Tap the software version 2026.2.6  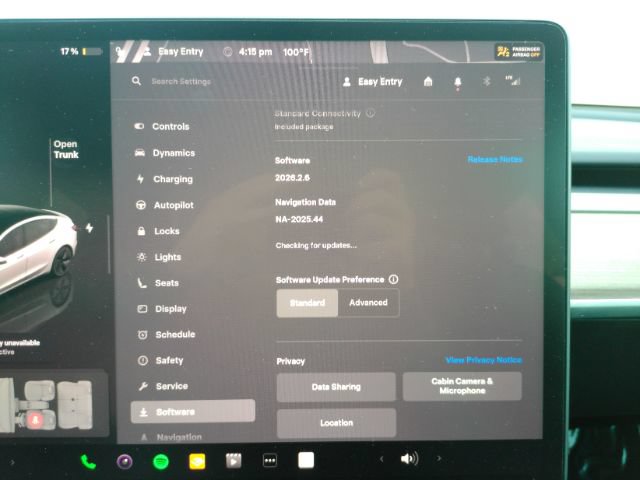[x=292, y=178]
